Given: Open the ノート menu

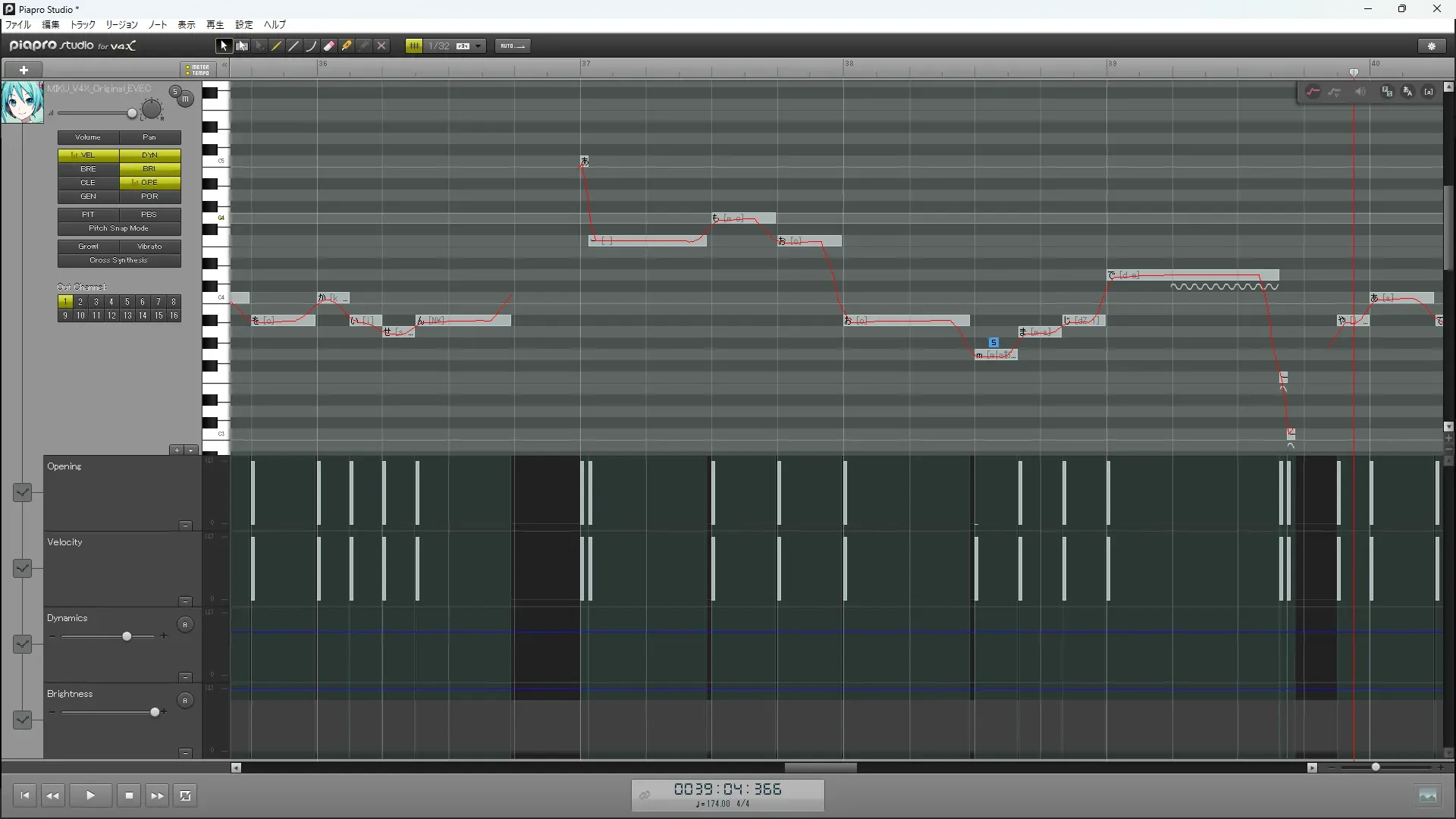Looking at the screenshot, I should click(x=157, y=25).
